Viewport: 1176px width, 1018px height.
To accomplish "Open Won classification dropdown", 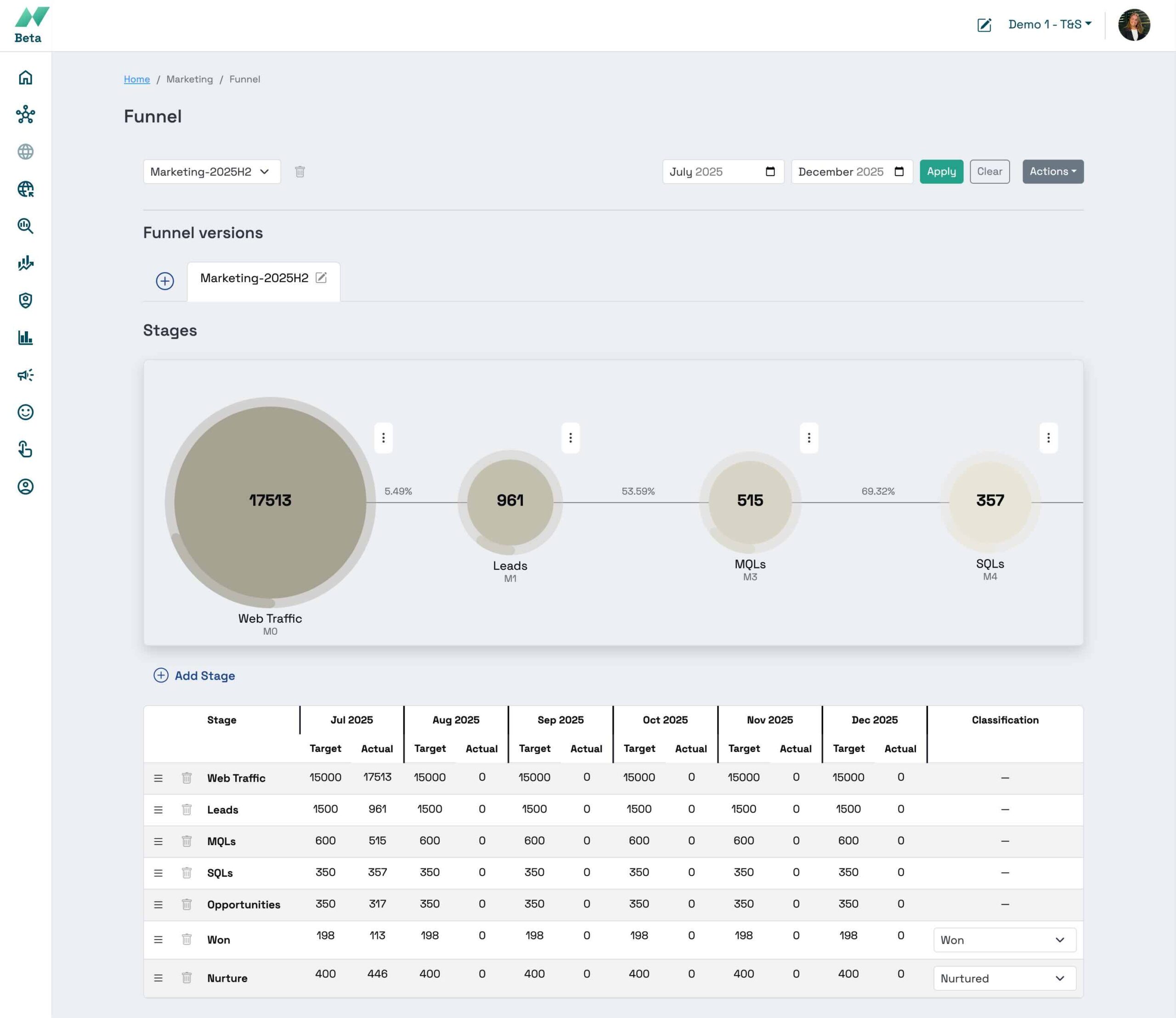I will click(1004, 940).
